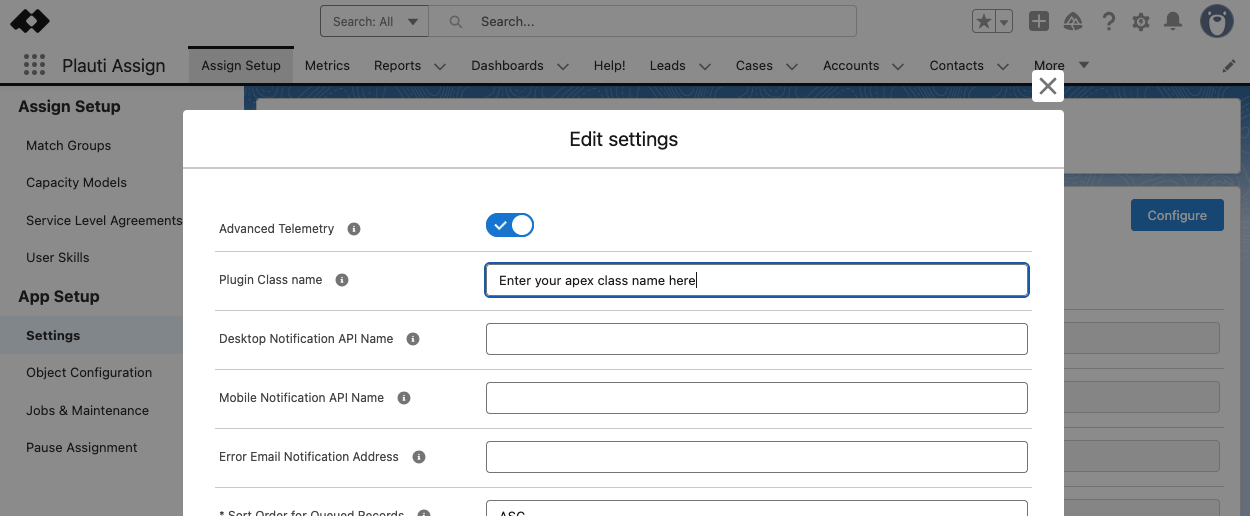This screenshot has width=1250, height=516.
Task: Open the Notifications bell icon
Action: pos(1174,21)
